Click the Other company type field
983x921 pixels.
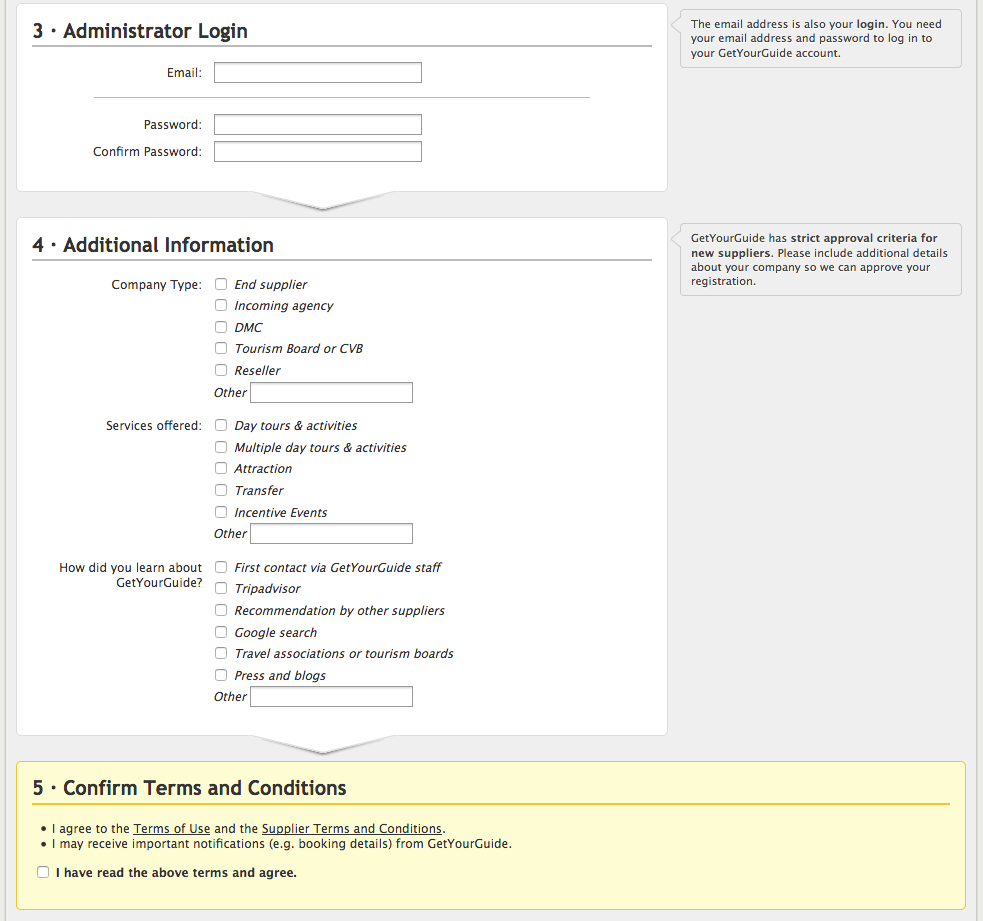331,393
